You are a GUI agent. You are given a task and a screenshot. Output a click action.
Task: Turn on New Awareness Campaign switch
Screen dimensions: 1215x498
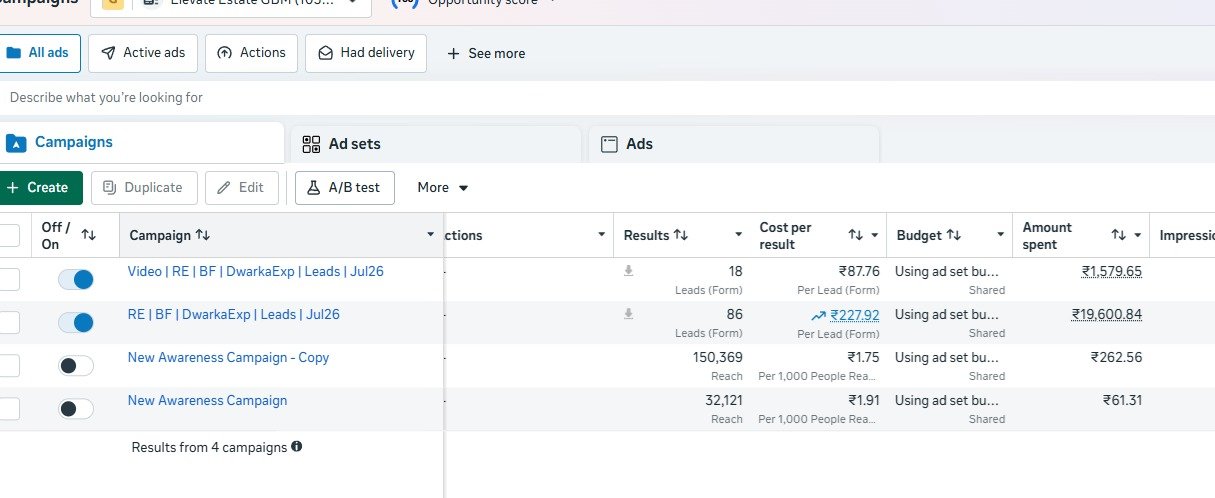(76, 409)
